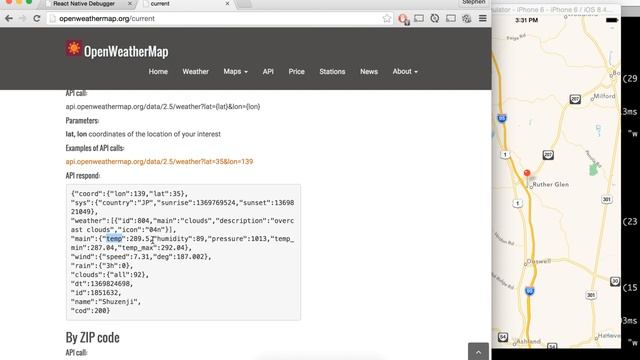Open the new tab button
The width and height of the screenshot is (640, 360).
[244, 4]
